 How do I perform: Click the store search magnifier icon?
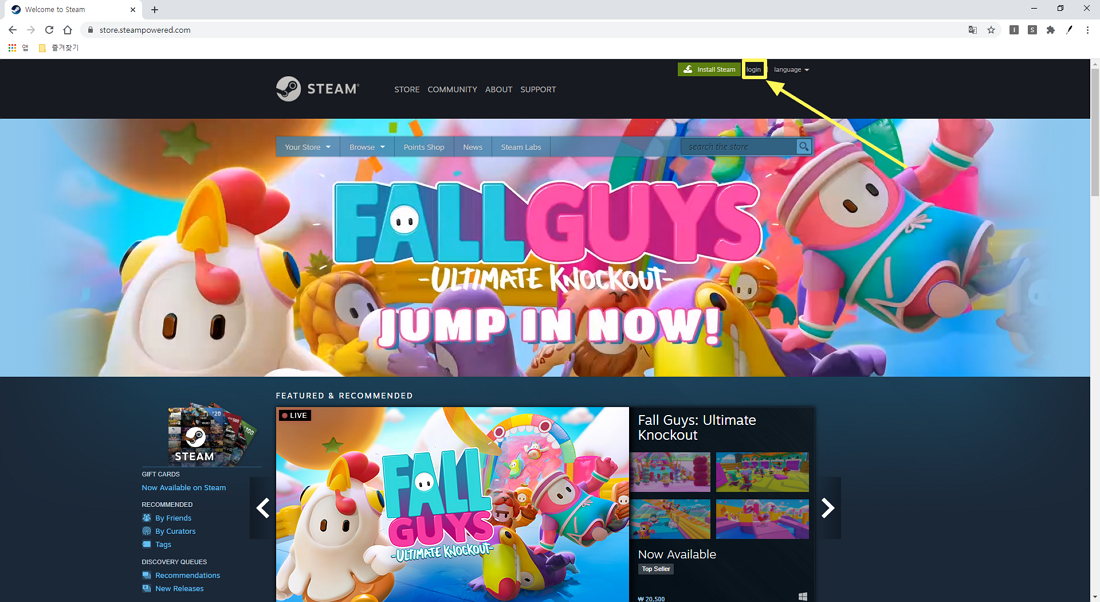coord(803,147)
